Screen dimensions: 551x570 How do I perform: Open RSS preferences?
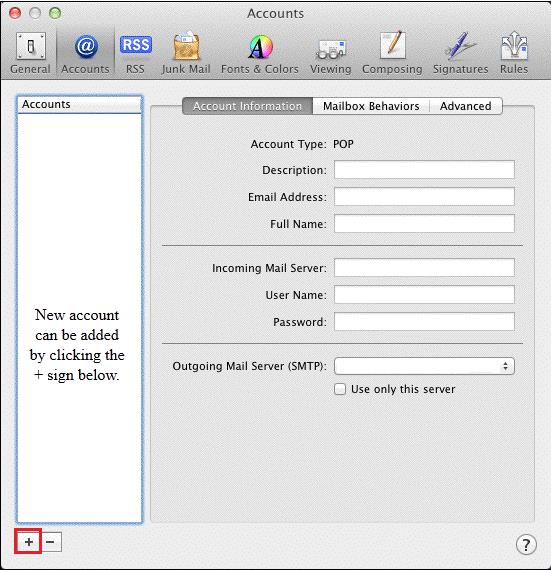[x=136, y=53]
